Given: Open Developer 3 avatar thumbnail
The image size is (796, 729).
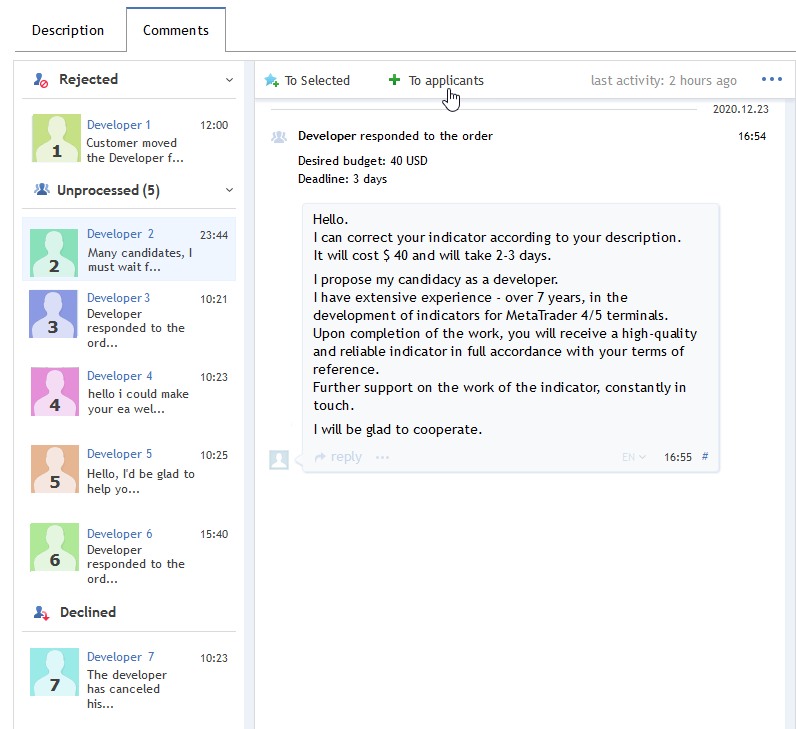Looking at the screenshot, I should (53, 314).
